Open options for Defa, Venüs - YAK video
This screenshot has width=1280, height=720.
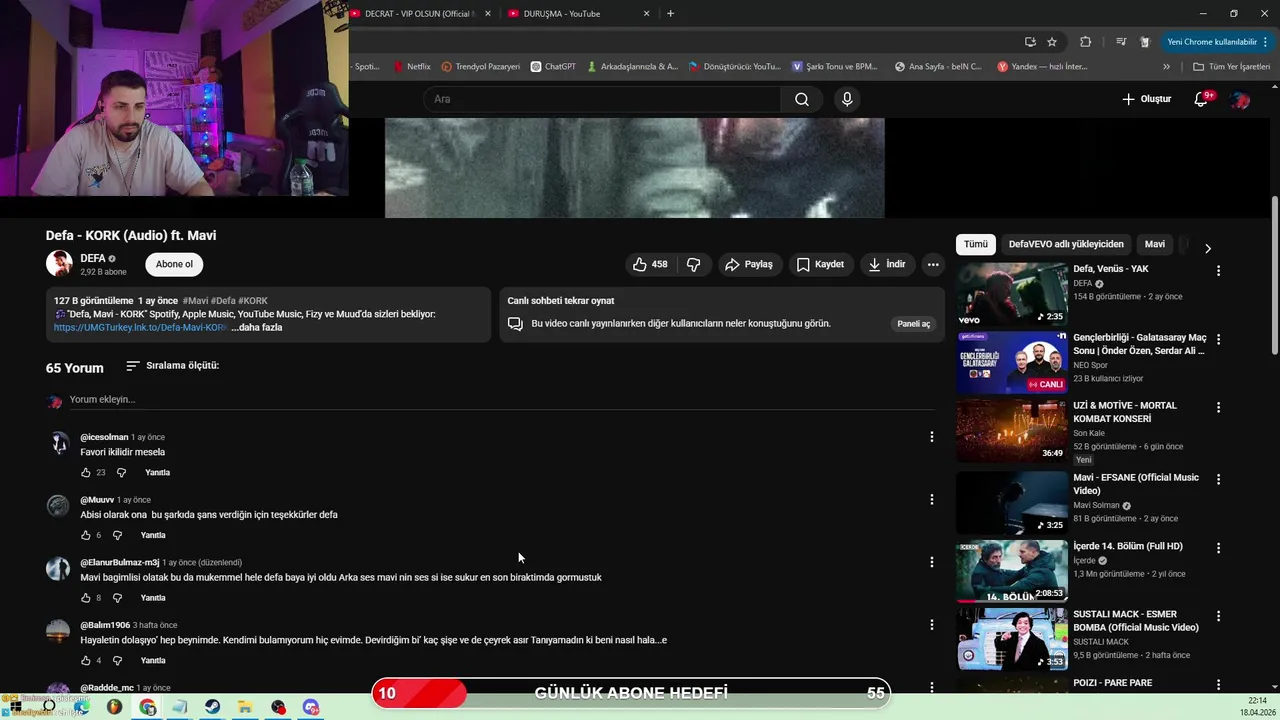pyautogui.click(x=1218, y=271)
